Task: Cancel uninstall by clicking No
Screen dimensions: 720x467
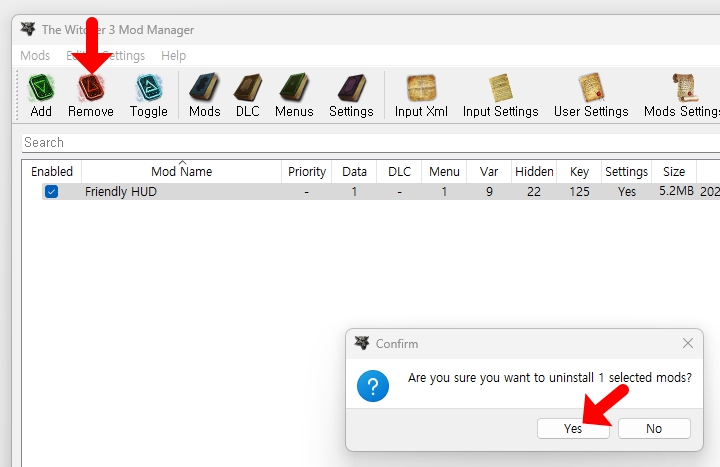Action: [654, 428]
